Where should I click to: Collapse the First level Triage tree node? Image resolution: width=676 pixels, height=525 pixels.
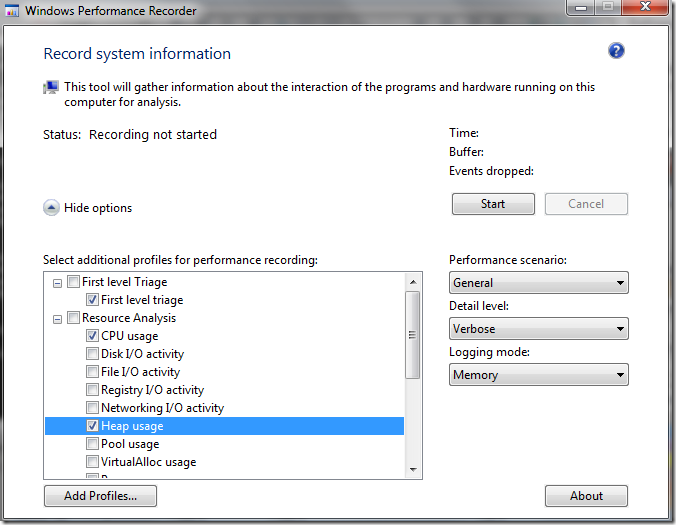[57, 283]
